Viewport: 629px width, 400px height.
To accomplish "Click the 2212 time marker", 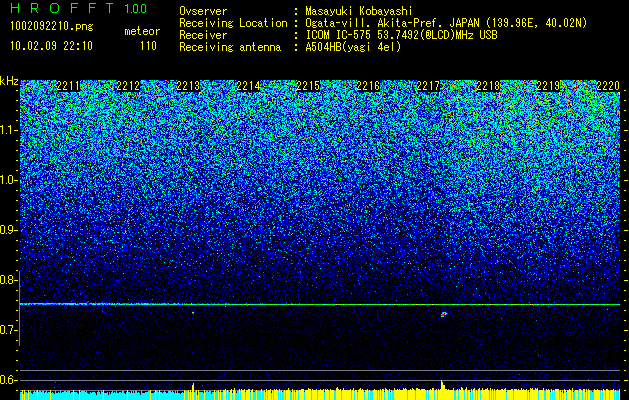I will tap(128, 85).
